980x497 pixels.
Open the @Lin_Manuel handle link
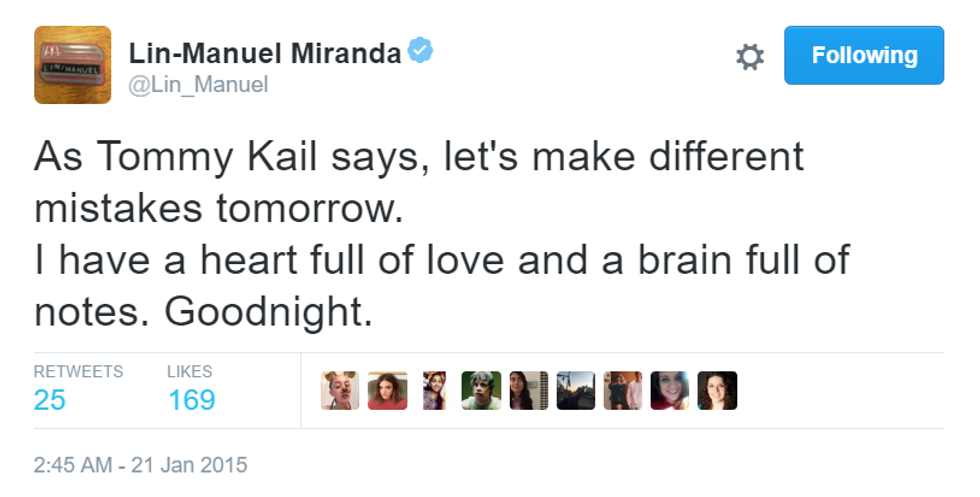(x=198, y=85)
